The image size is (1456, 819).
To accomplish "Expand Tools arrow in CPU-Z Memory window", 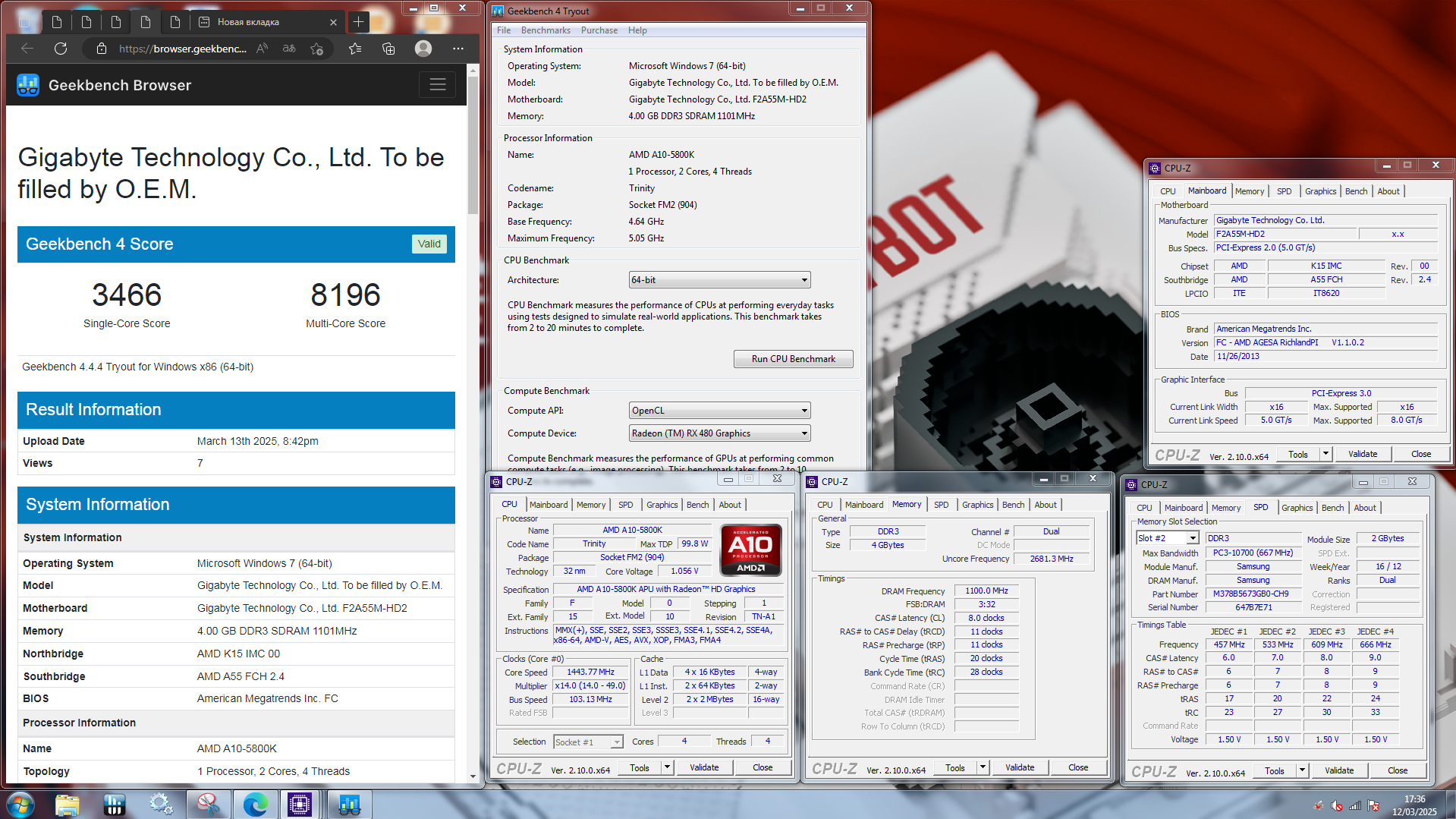I will click(x=983, y=767).
